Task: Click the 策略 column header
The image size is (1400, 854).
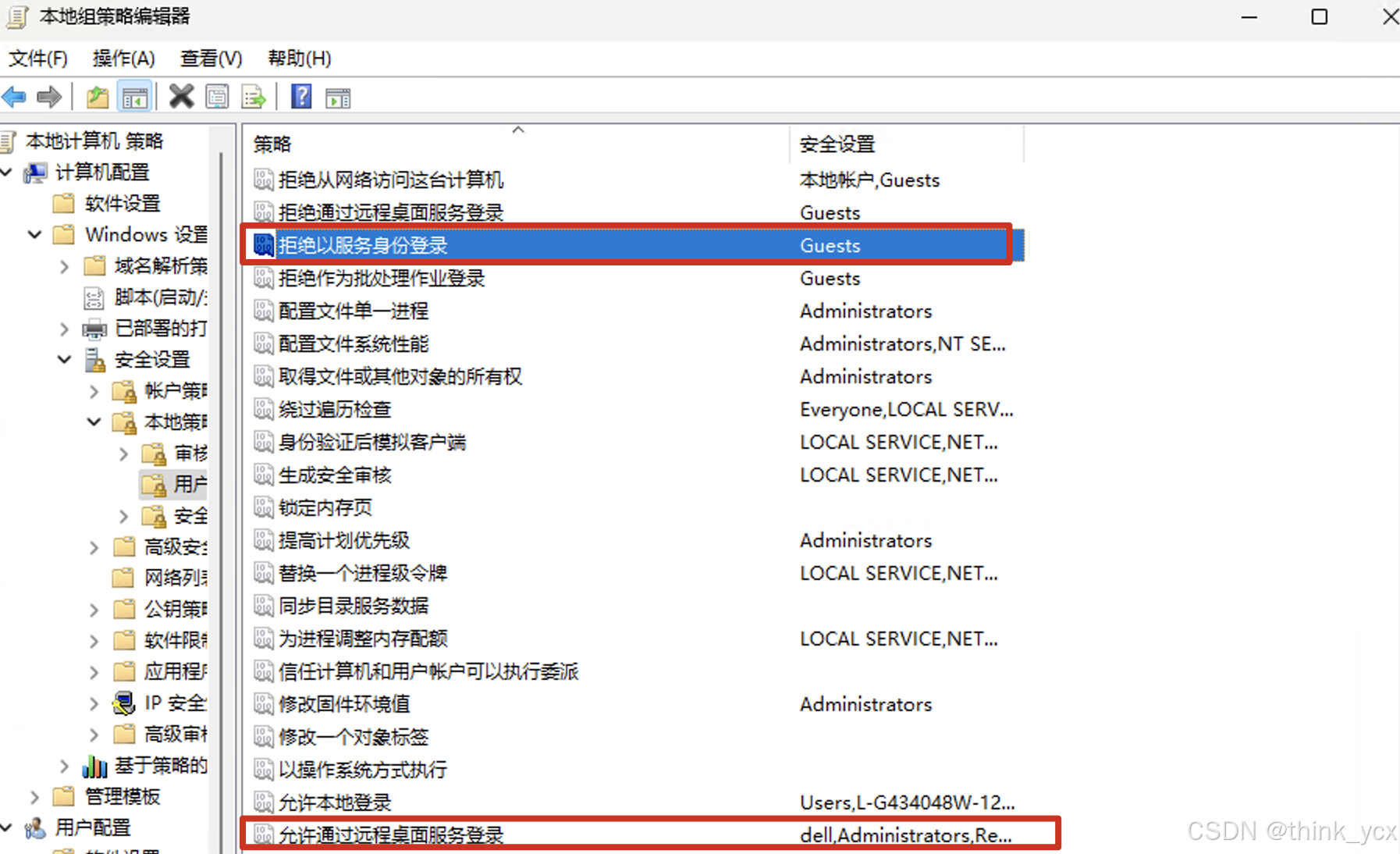Action: click(271, 144)
